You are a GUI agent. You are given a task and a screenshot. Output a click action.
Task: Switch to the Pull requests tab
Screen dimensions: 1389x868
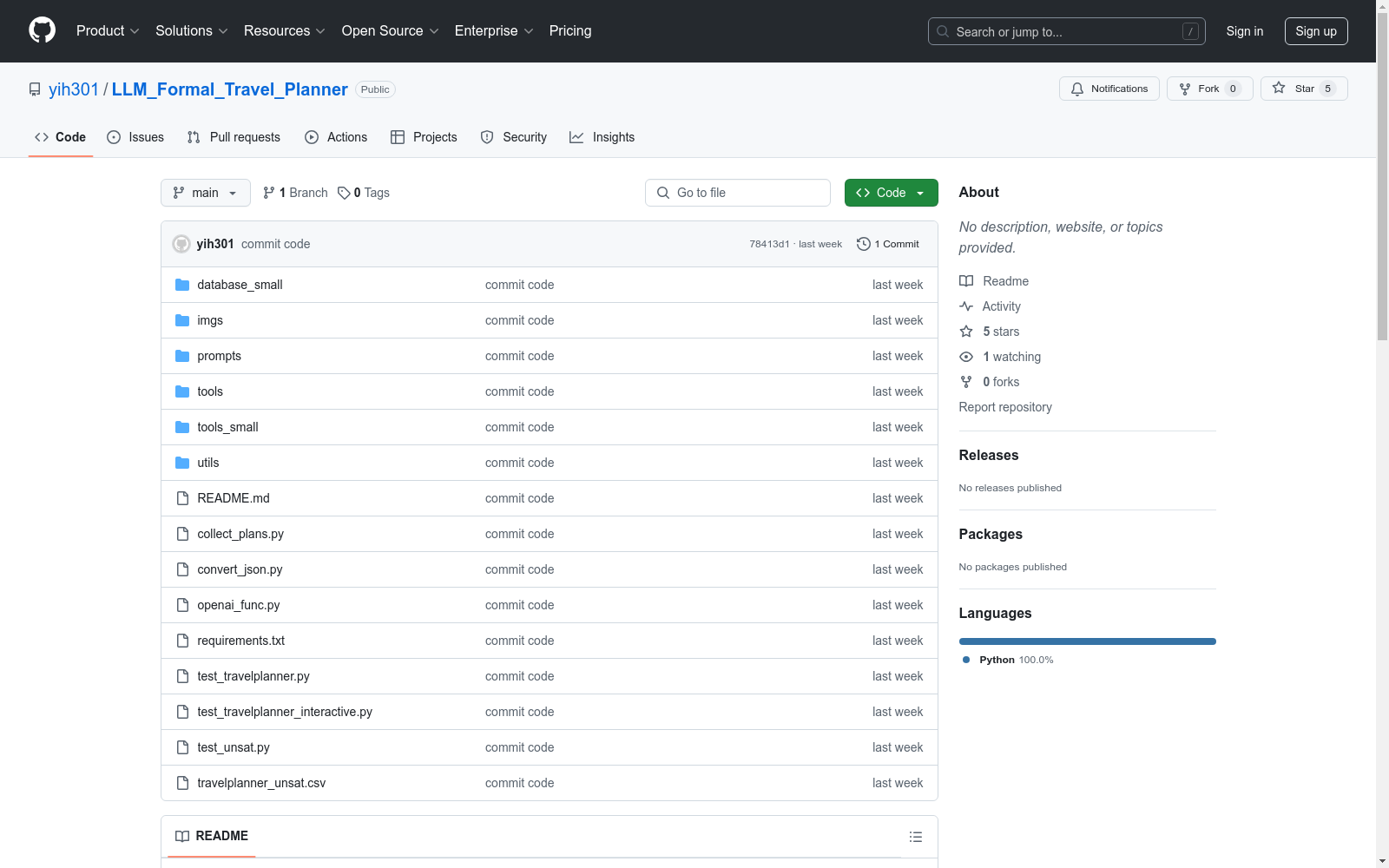234,137
